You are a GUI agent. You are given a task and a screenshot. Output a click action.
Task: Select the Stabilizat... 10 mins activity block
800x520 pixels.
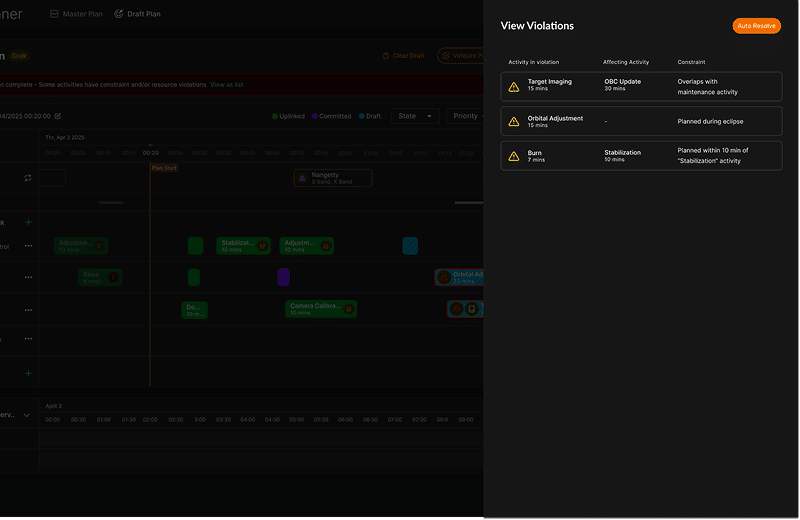coord(243,246)
